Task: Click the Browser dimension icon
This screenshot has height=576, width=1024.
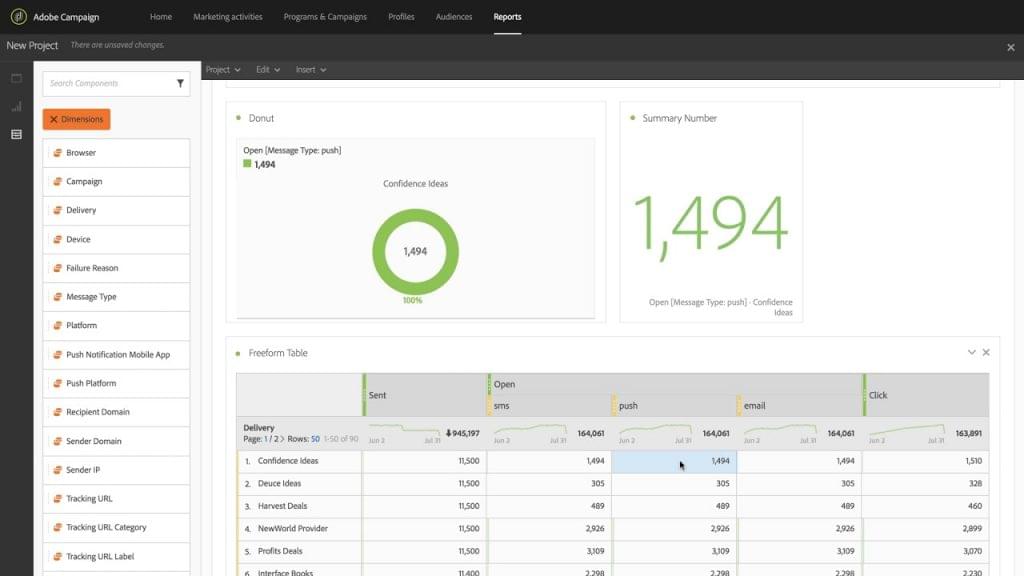Action: tap(57, 153)
